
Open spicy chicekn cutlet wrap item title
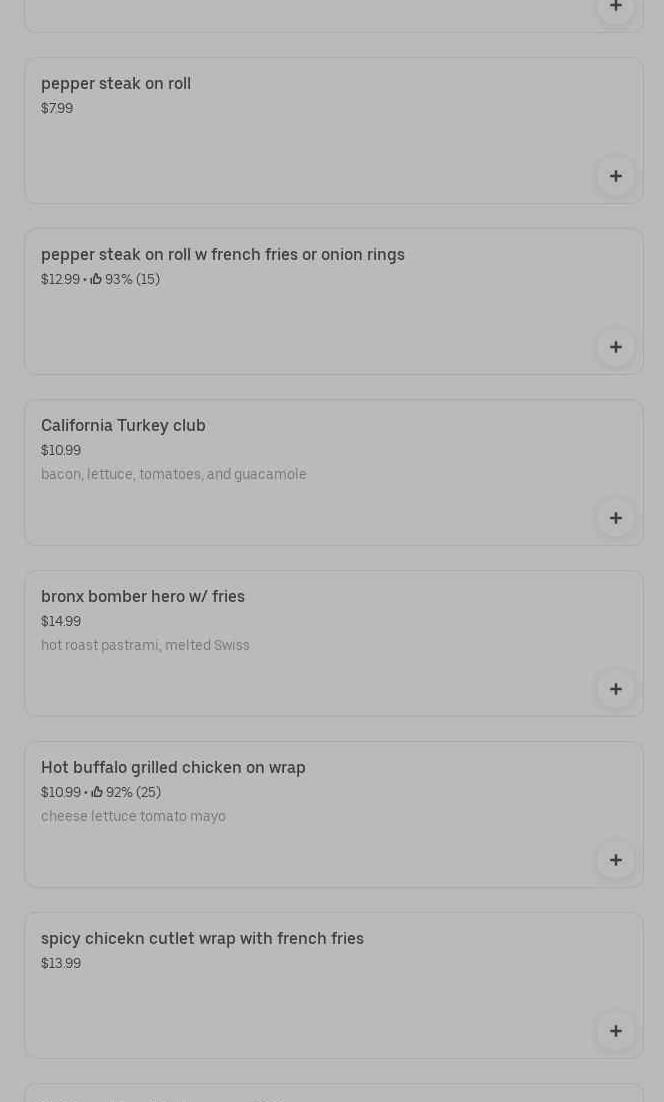[x=202, y=938]
